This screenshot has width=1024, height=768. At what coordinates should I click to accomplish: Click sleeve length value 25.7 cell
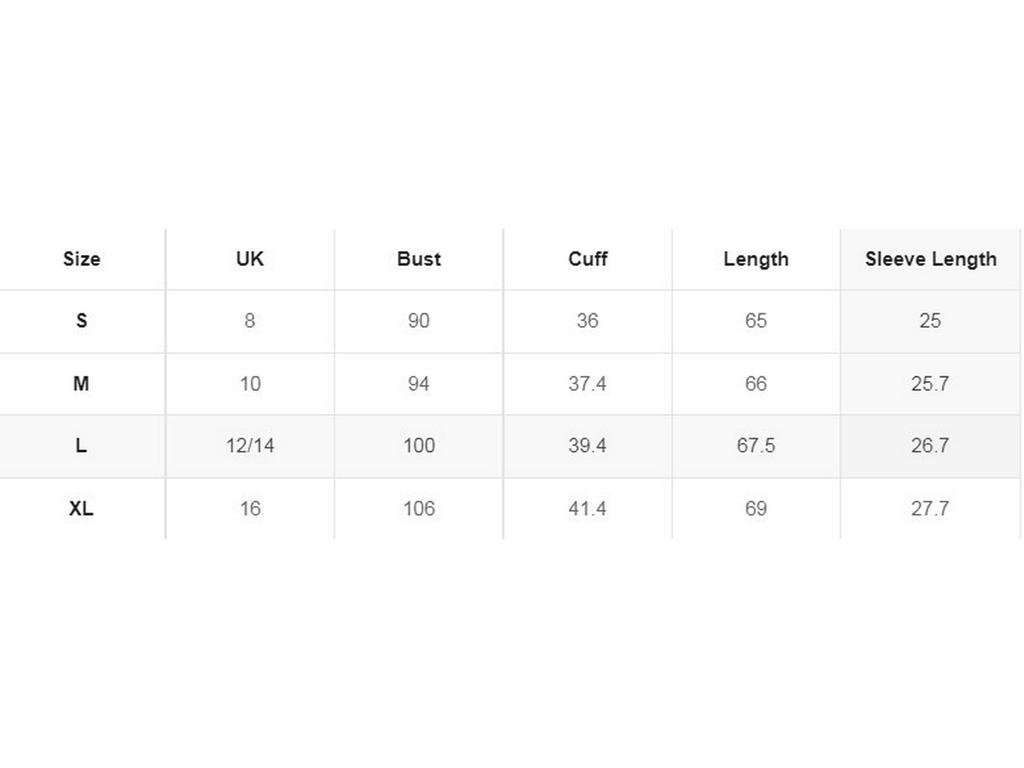point(930,384)
